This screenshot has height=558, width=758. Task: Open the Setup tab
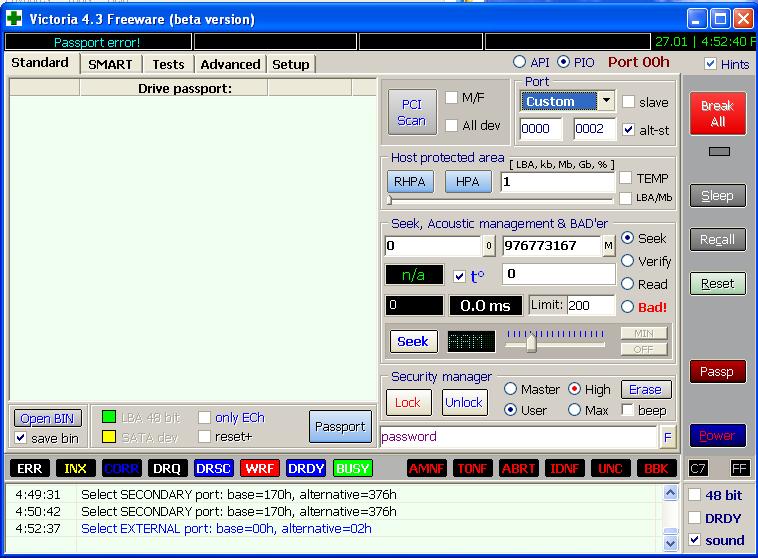(x=291, y=64)
